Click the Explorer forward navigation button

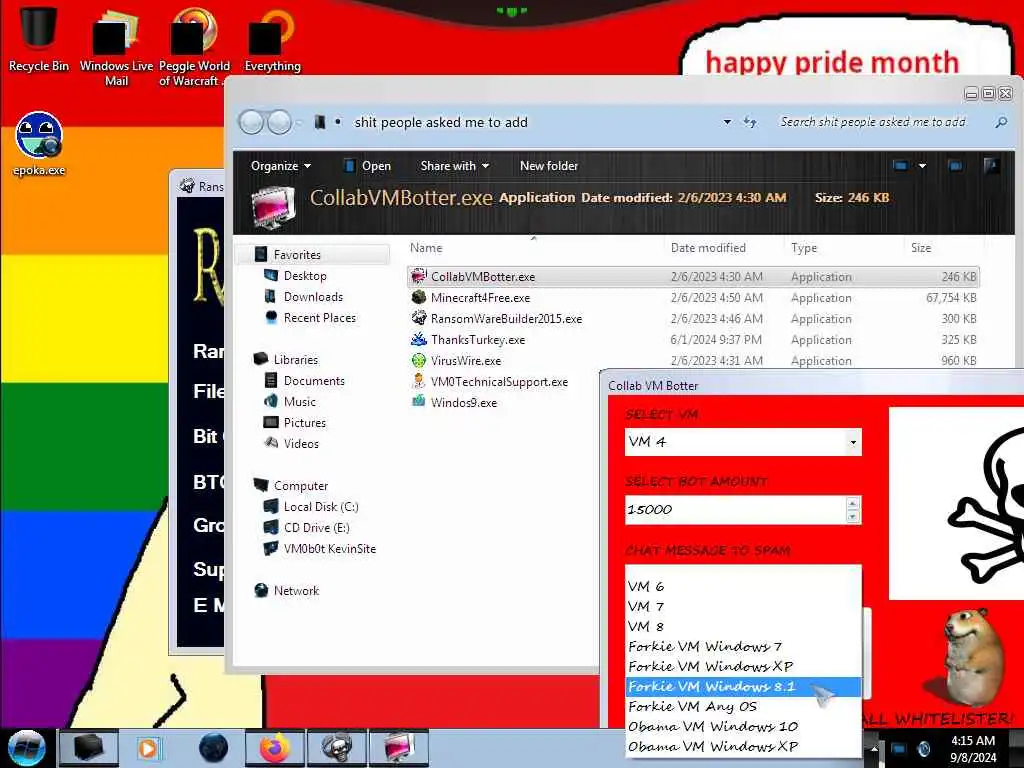coord(280,122)
